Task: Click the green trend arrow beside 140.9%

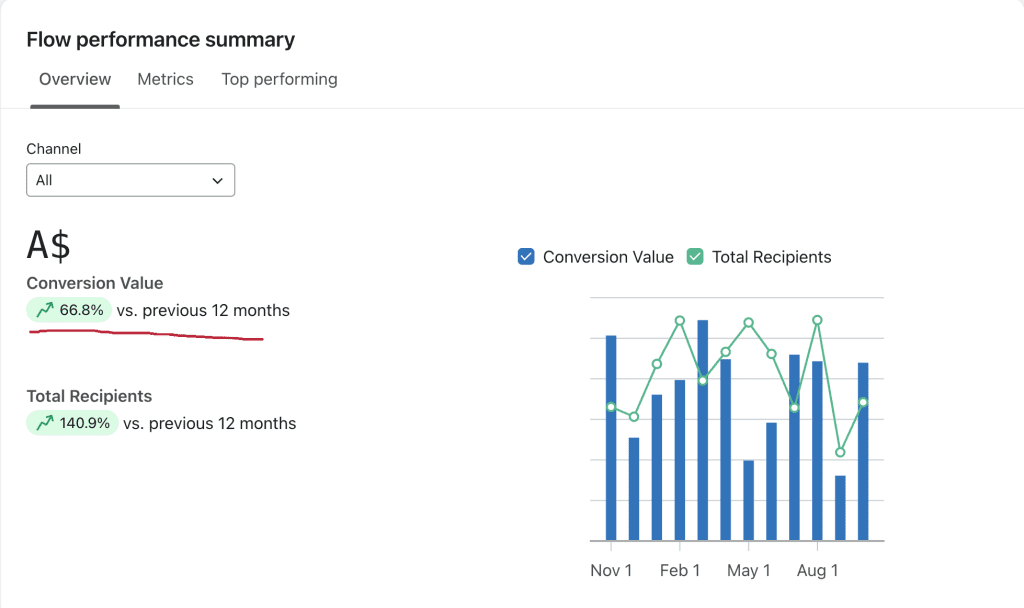Action: pos(44,424)
